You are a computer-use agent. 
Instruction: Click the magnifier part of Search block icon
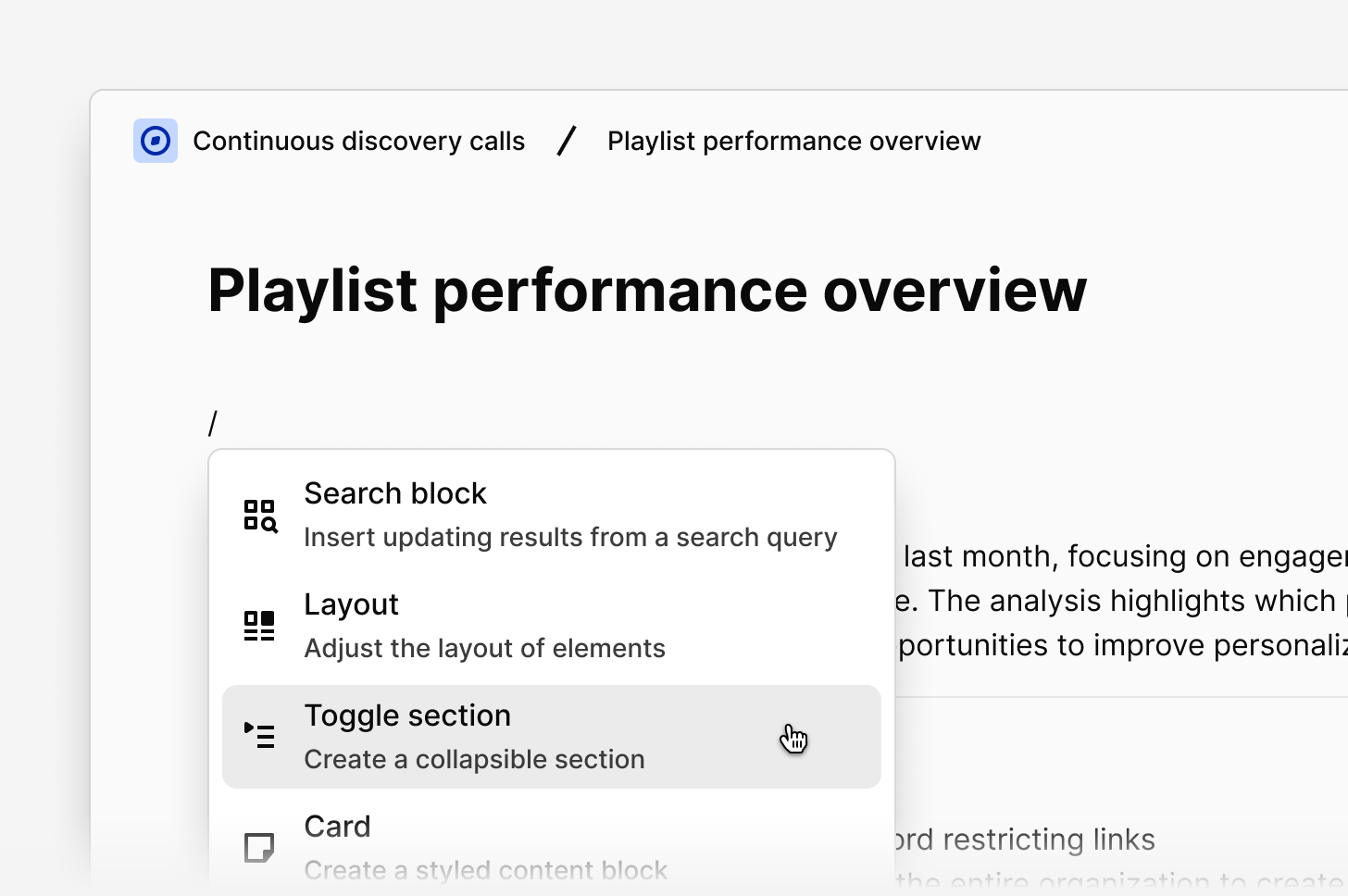(x=268, y=522)
